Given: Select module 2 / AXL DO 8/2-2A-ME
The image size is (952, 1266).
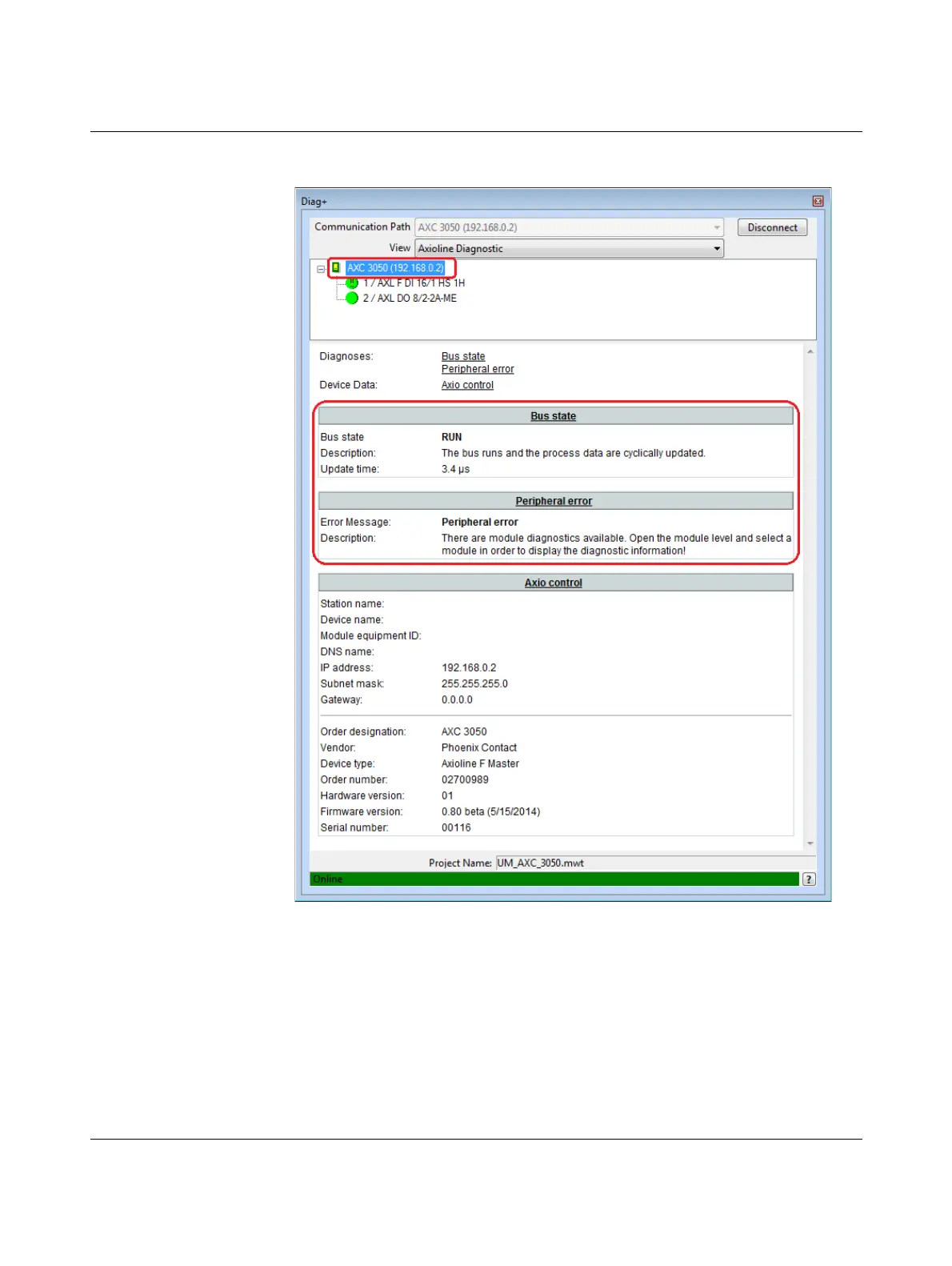Looking at the screenshot, I should (410, 298).
